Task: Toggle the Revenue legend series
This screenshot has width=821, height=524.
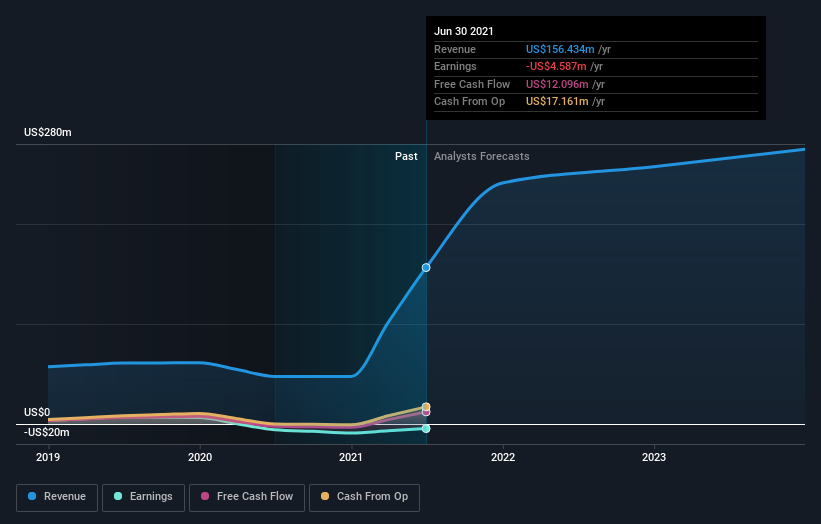Action: pos(57,497)
